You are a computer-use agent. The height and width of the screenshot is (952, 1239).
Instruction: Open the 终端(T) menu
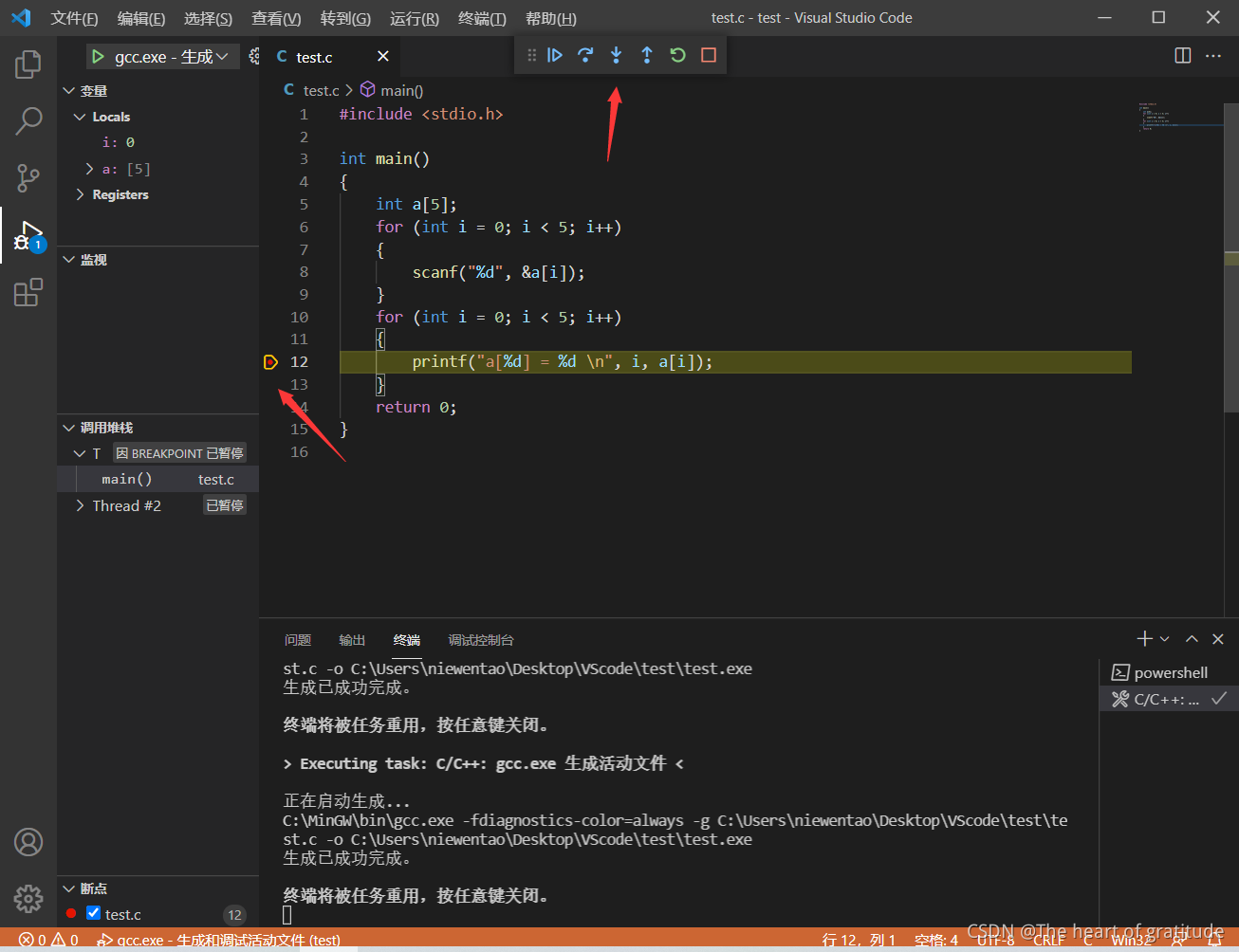(x=482, y=18)
